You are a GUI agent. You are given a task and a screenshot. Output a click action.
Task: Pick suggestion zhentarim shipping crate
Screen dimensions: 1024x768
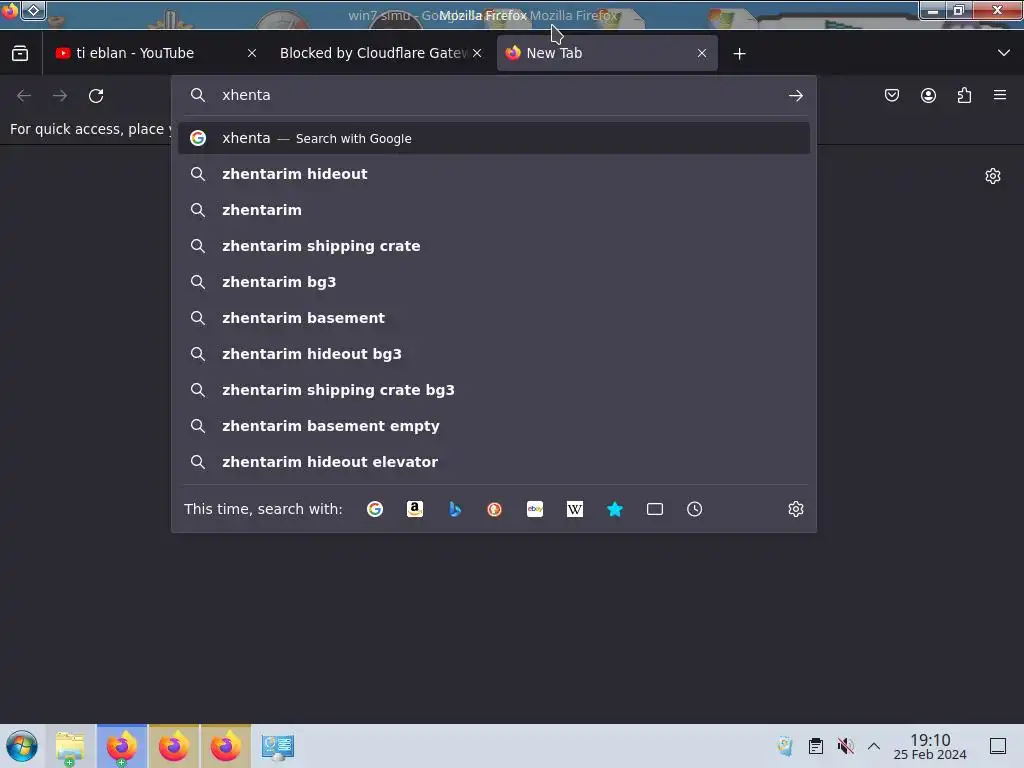coord(494,246)
